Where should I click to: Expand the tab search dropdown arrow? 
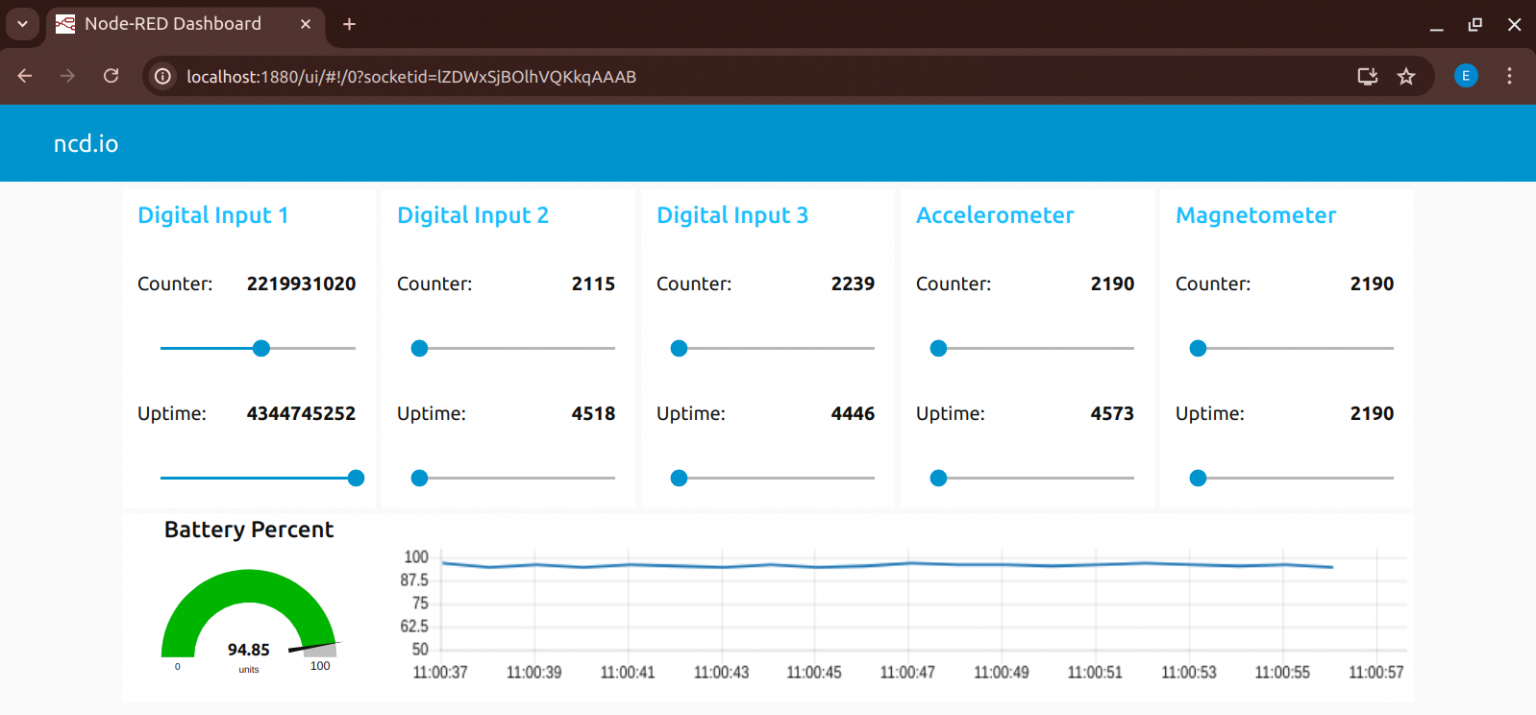(22, 24)
